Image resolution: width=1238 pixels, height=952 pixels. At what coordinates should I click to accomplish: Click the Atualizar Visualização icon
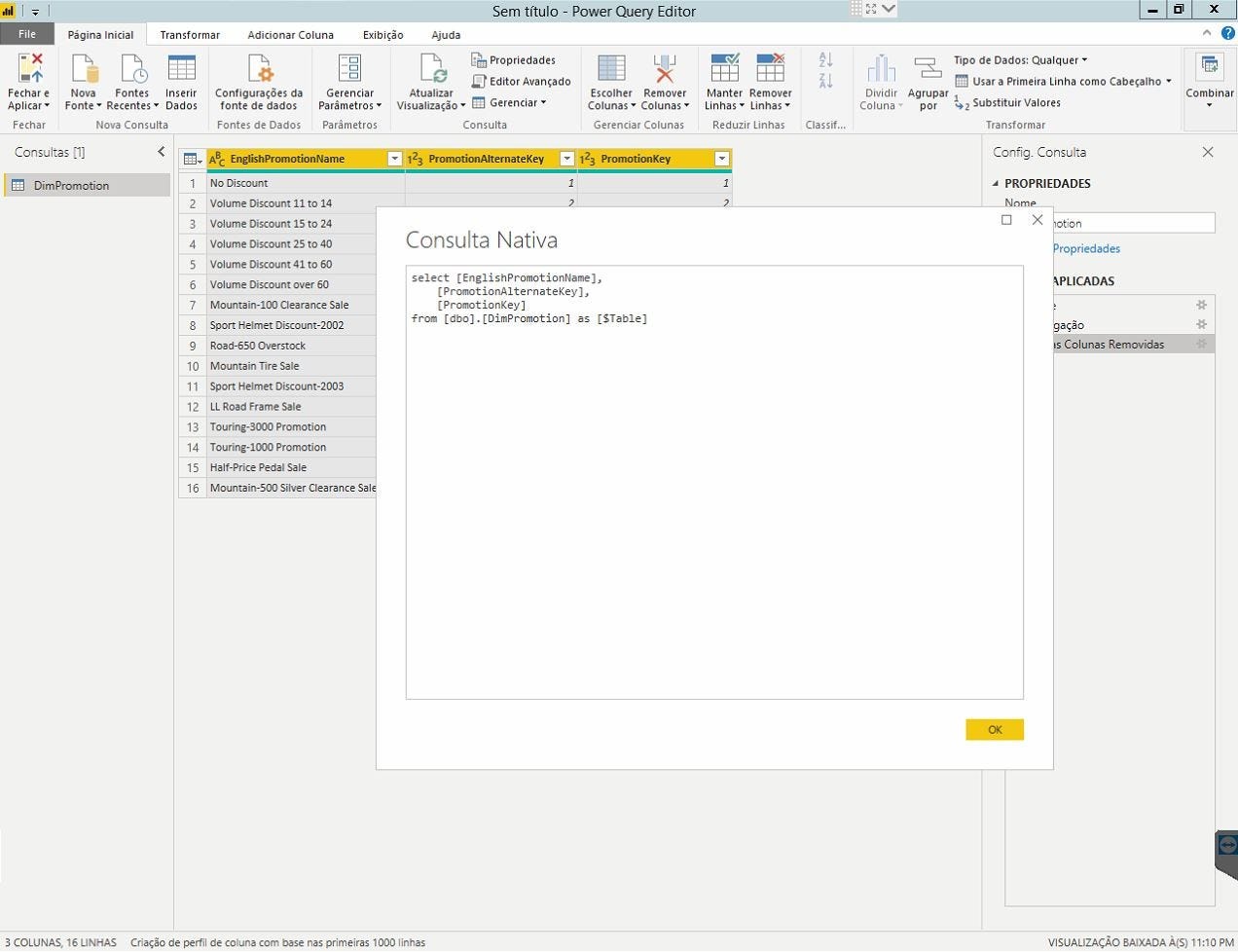tap(431, 69)
